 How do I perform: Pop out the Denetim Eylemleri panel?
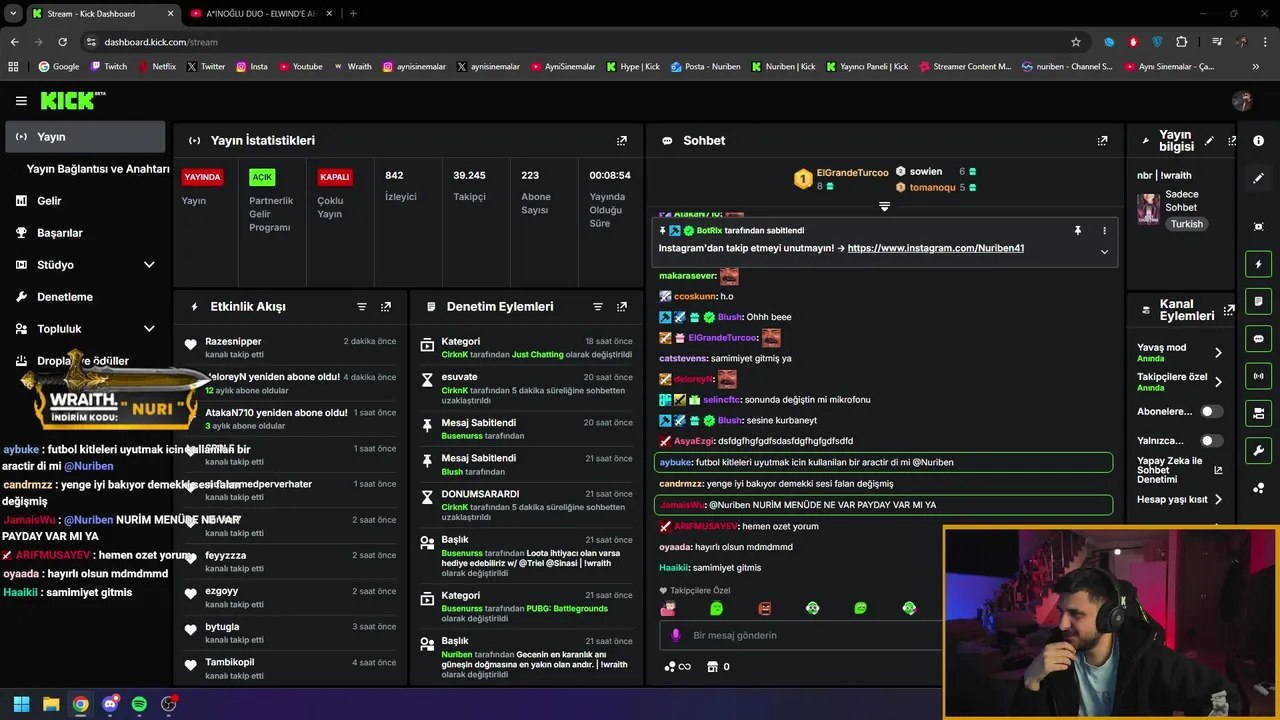pyautogui.click(x=622, y=307)
